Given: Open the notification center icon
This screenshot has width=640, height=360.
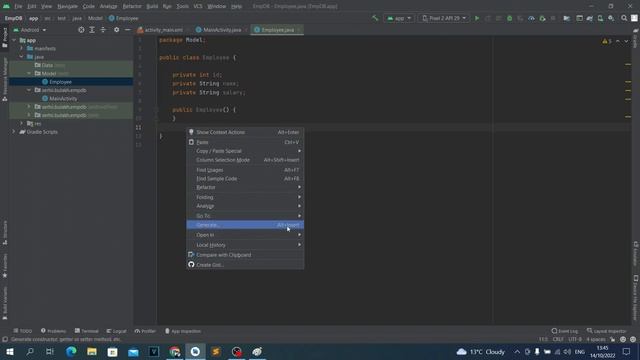Looking at the screenshot, I should click(627, 352).
